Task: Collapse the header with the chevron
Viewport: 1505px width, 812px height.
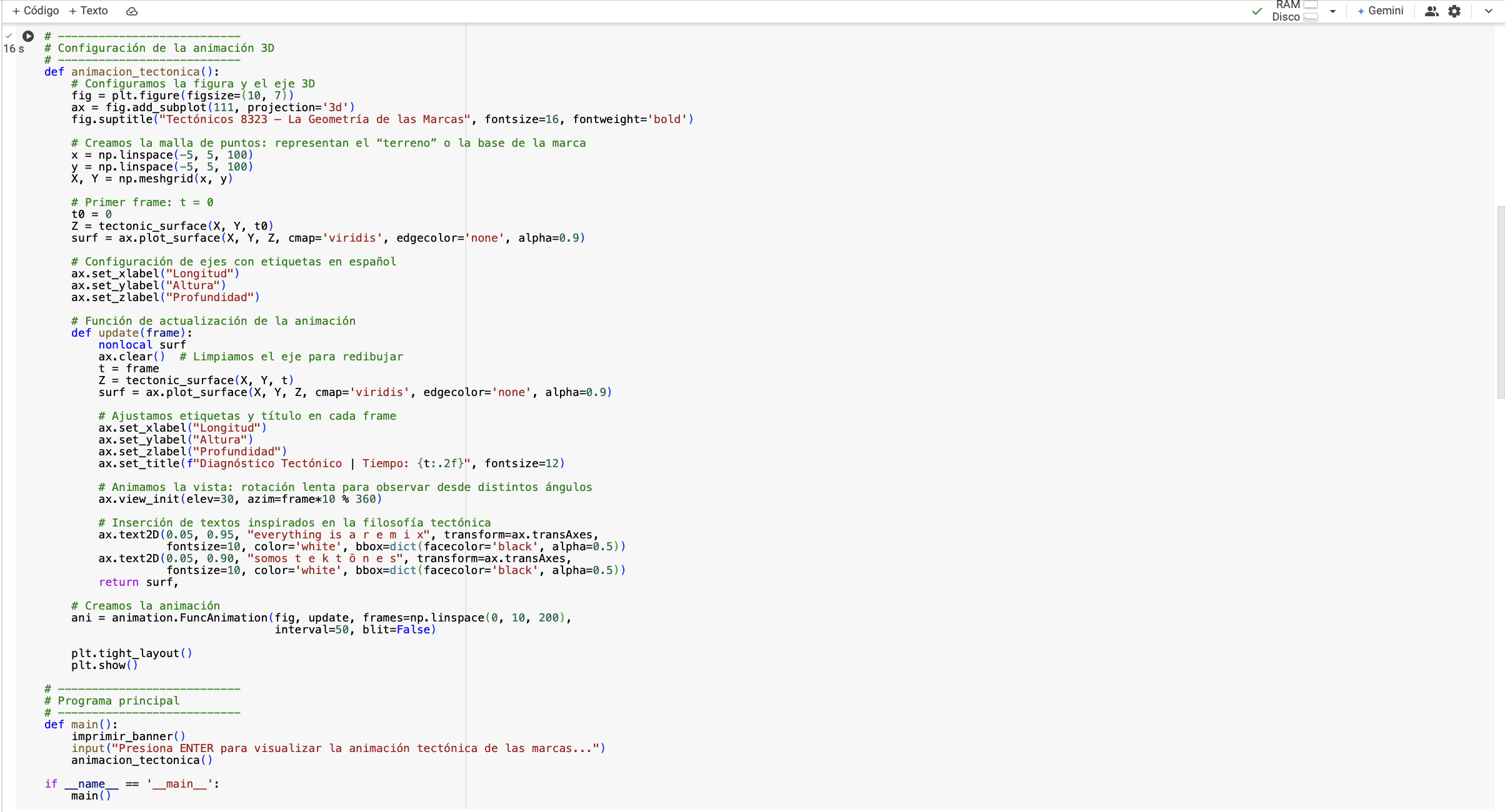Action: pyautogui.click(x=1488, y=11)
